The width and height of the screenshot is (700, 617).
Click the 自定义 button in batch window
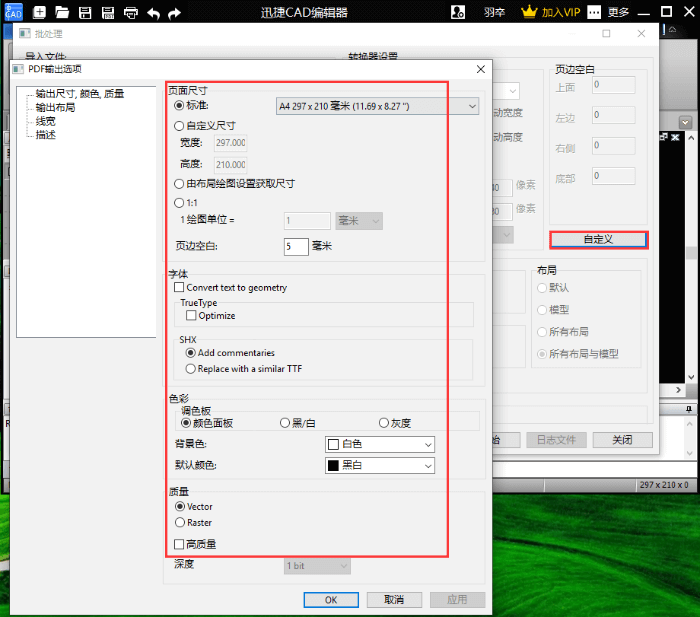click(599, 240)
